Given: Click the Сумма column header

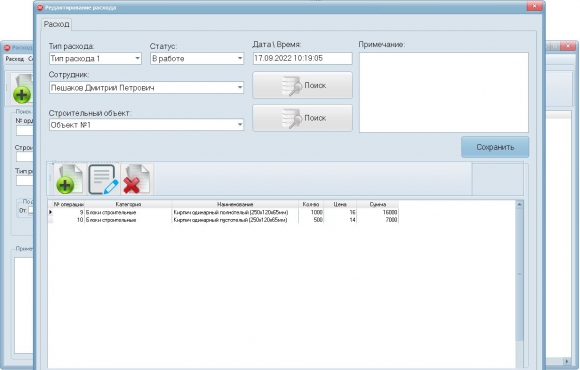Looking at the screenshot, I should [x=378, y=204].
